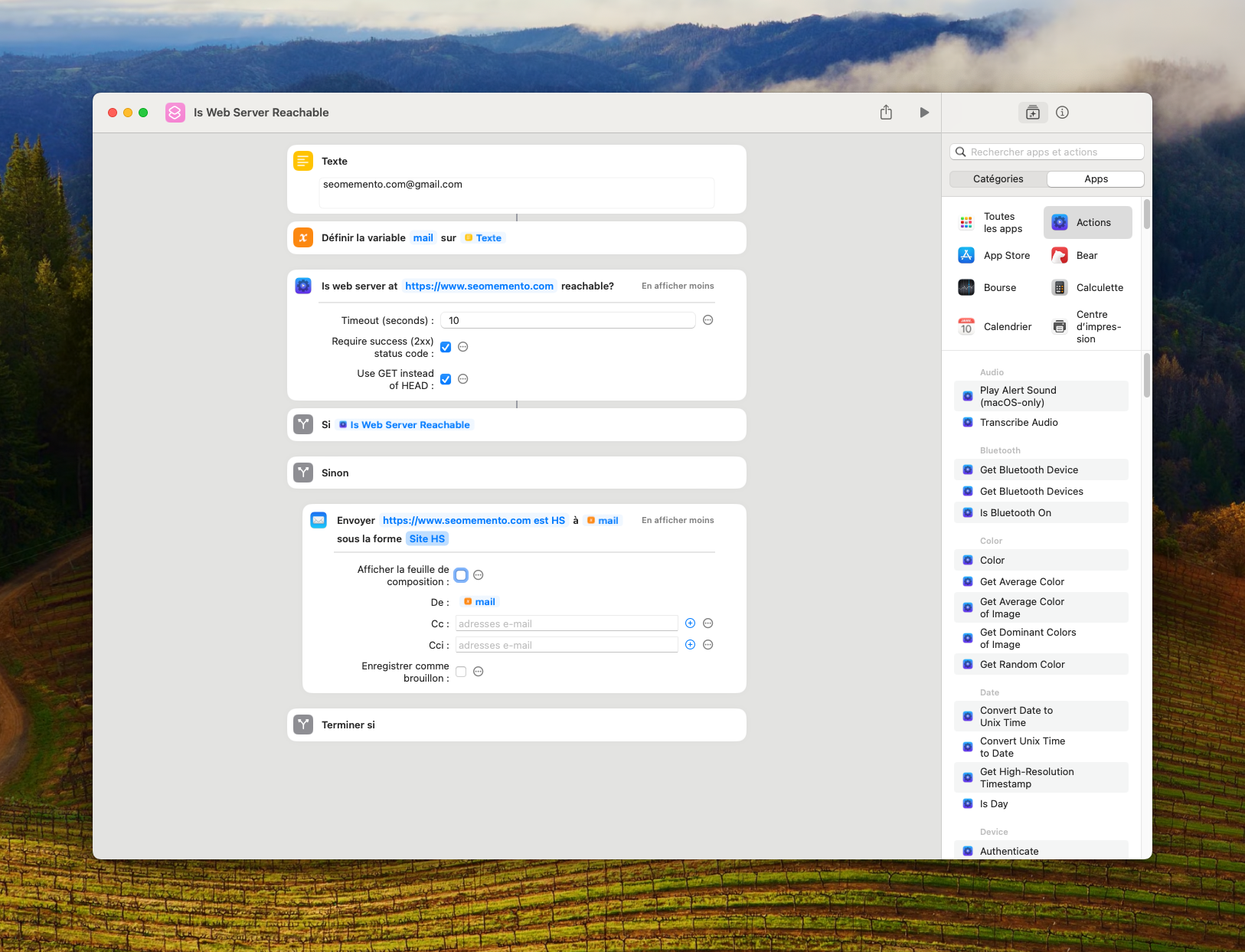Select Calculette in apps list
Screen dimensions: 1245x952
click(1087, 288)
